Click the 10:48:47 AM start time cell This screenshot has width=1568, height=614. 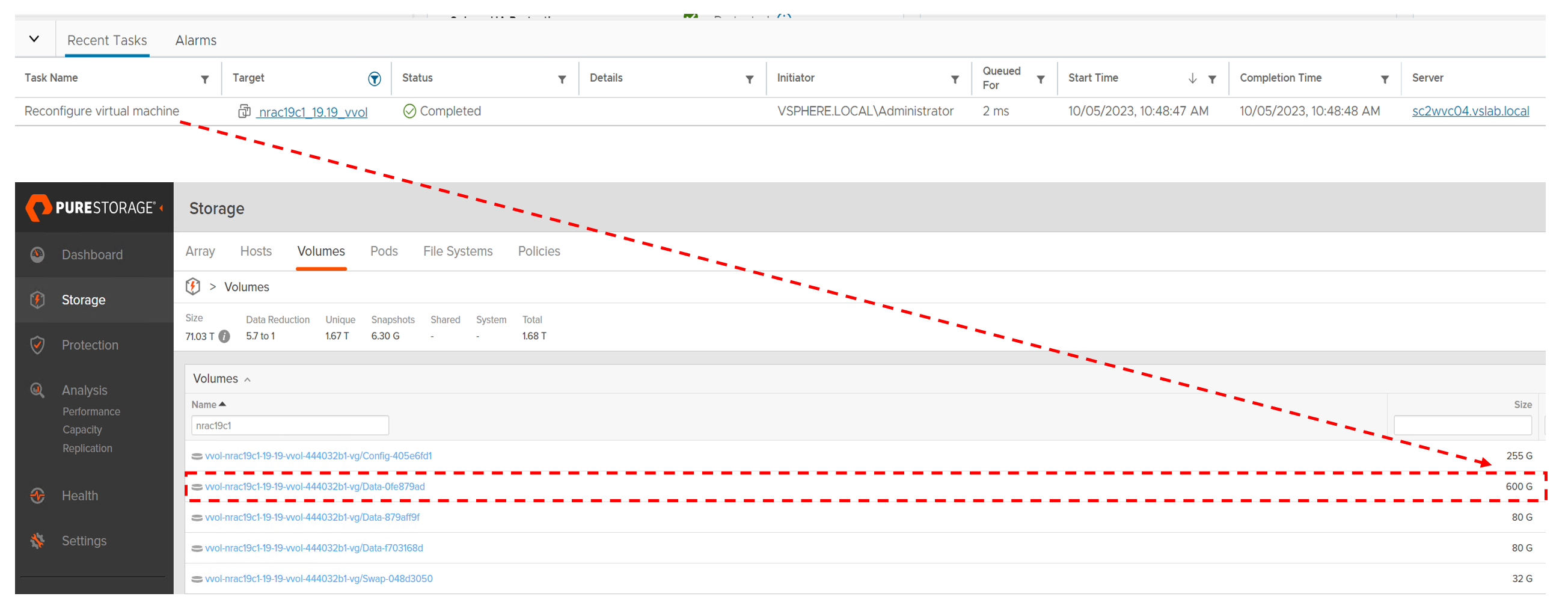(1138, 111)
